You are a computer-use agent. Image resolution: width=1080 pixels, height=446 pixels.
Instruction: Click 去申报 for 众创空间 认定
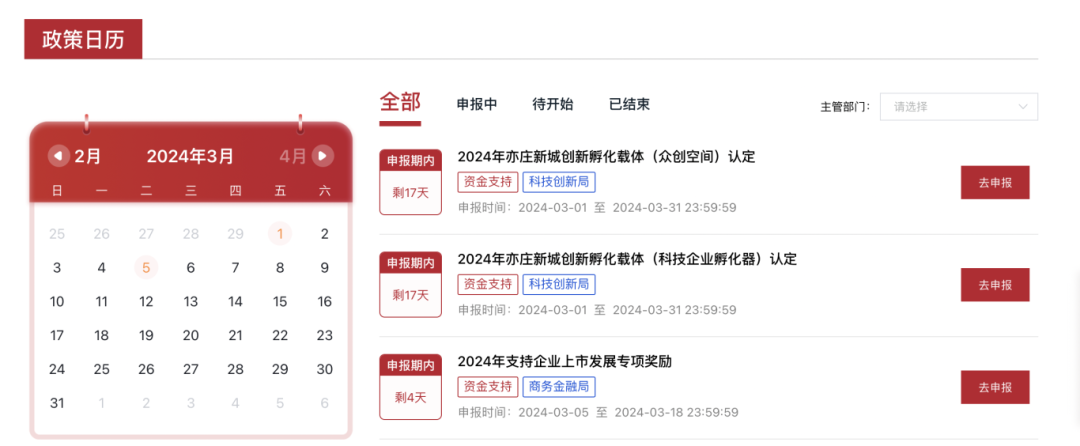(995, 182)
